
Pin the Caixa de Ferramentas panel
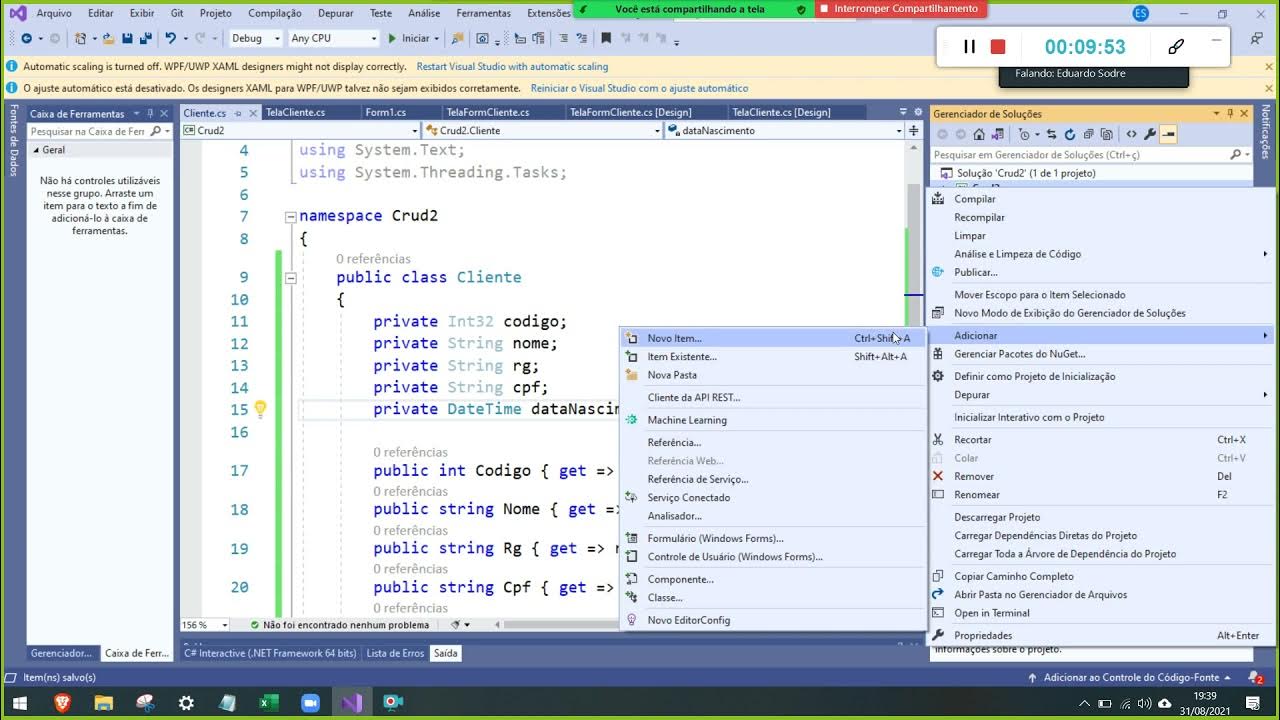[x=150, y=113]
